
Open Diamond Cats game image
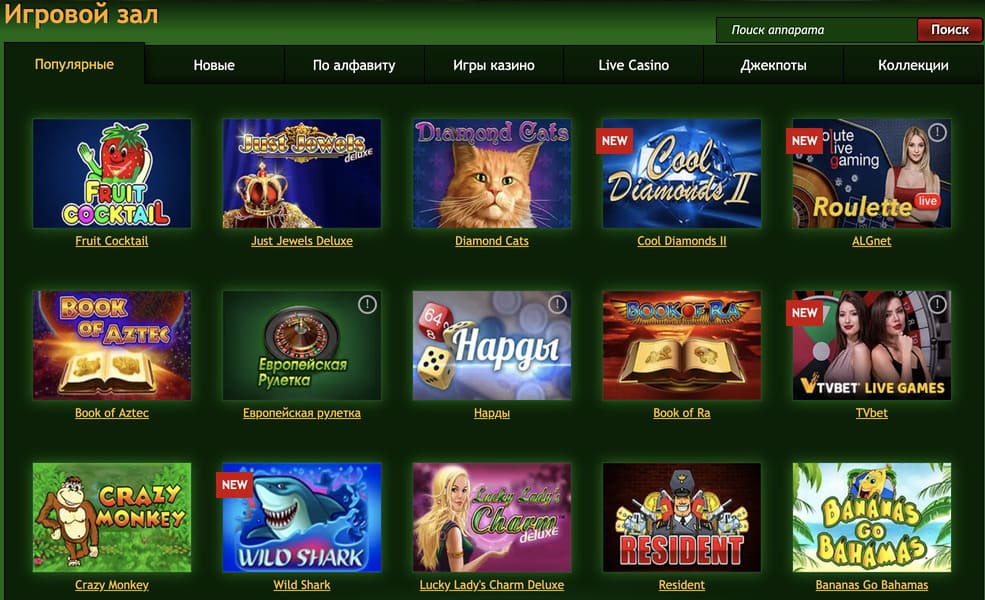(492, 173)
